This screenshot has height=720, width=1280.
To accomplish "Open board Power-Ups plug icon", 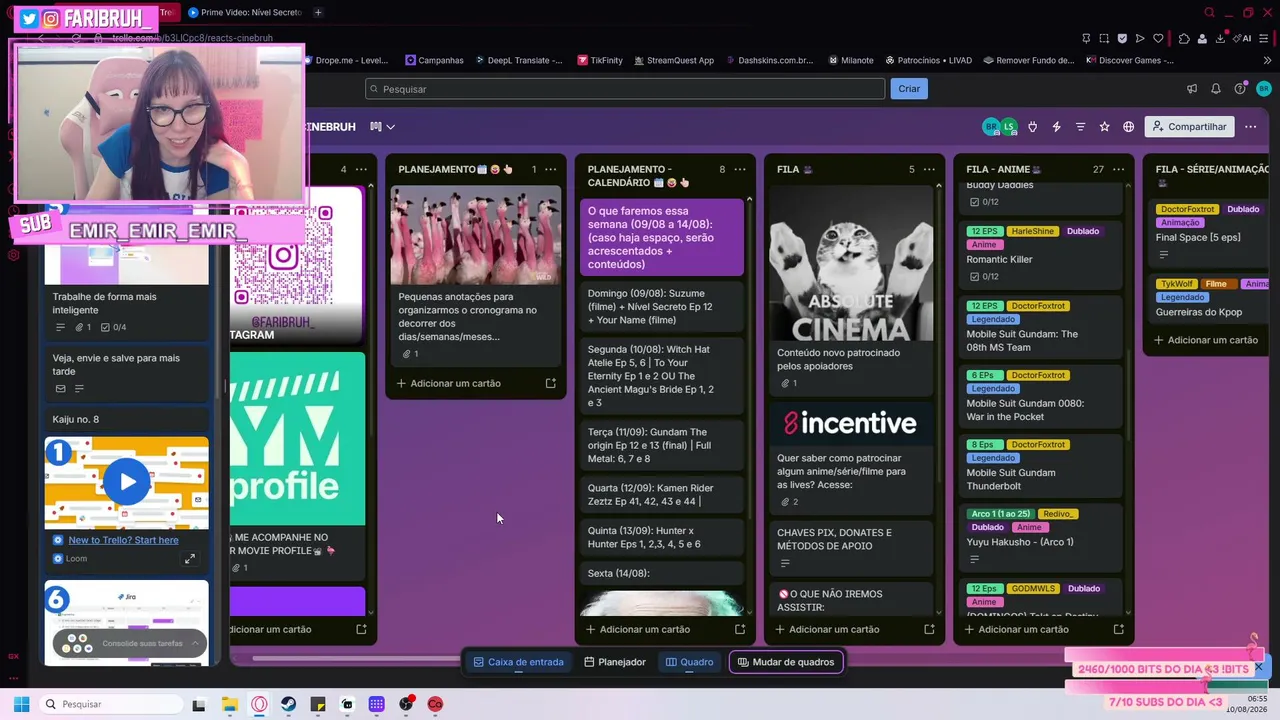I will click(x=1032, y=127).
